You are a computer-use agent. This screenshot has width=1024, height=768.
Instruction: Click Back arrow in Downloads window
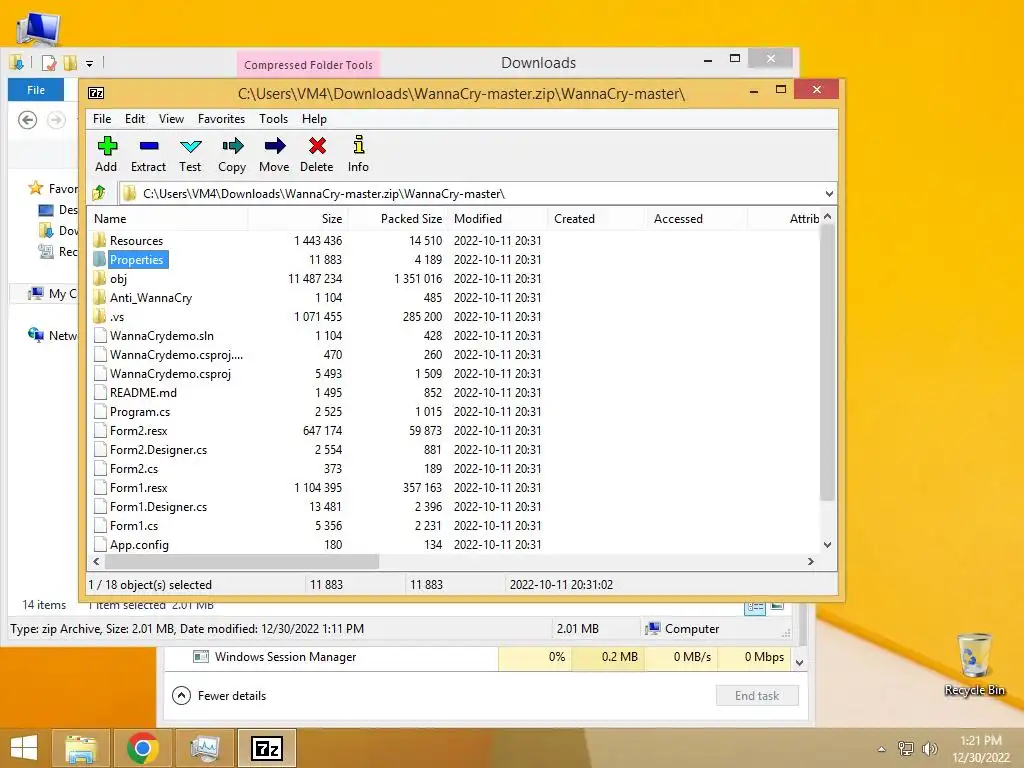pyautogui.click(x=27, y=120)
